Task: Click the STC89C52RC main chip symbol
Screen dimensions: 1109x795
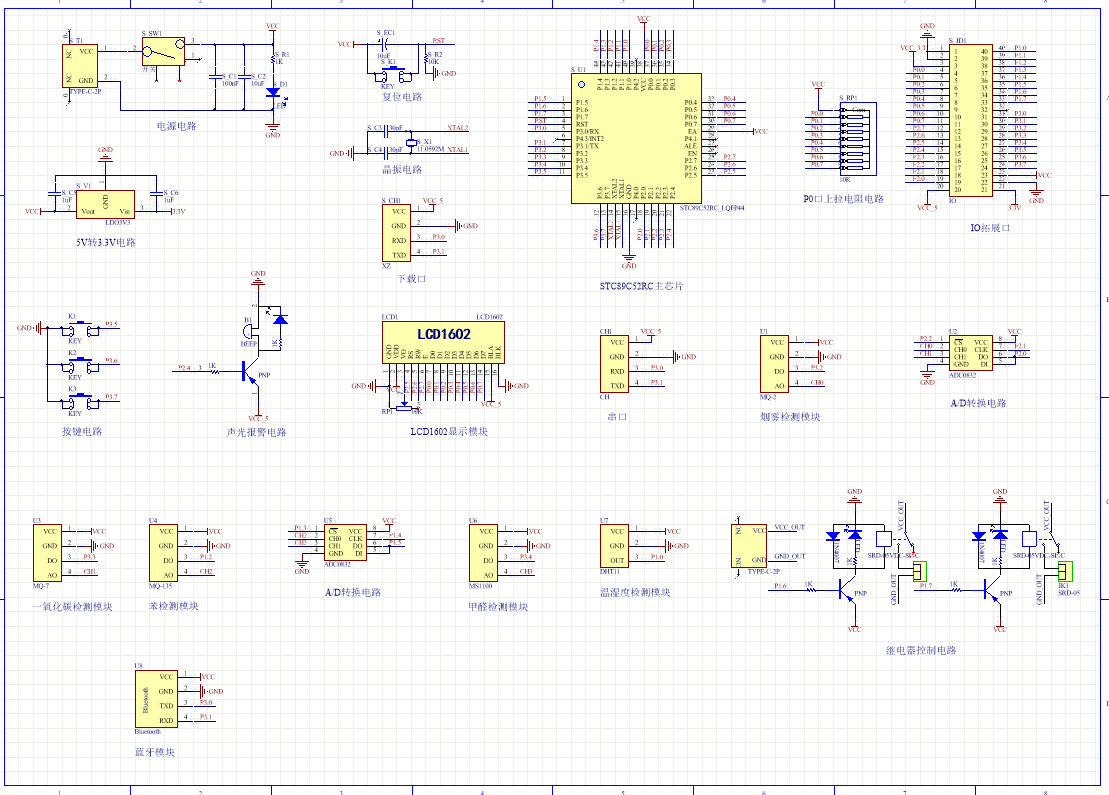Action: pos(634,138)
